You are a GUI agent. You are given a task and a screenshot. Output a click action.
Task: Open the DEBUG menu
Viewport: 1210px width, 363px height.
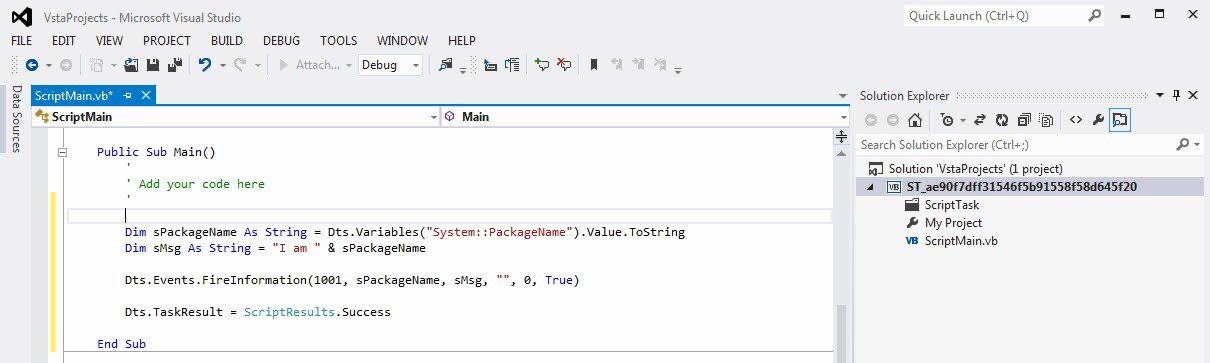pos(281,41)
